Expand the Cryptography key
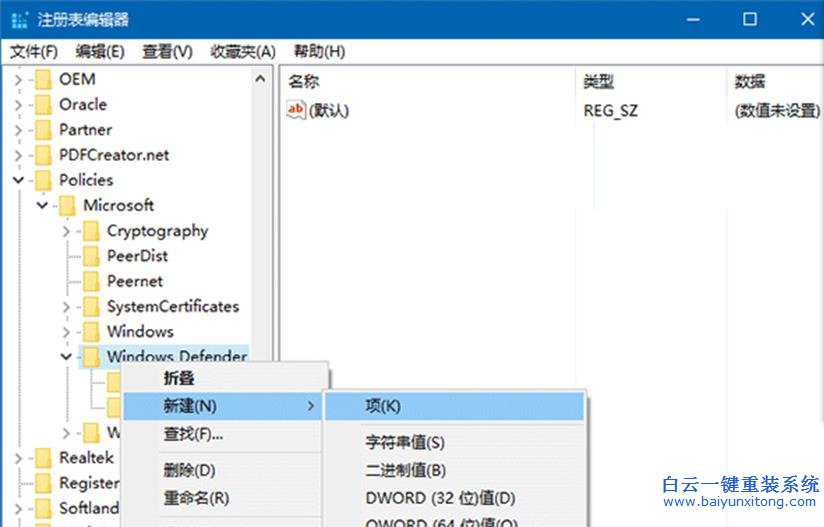This screenshot has width=824, height=527. click(x=66, y=231)
